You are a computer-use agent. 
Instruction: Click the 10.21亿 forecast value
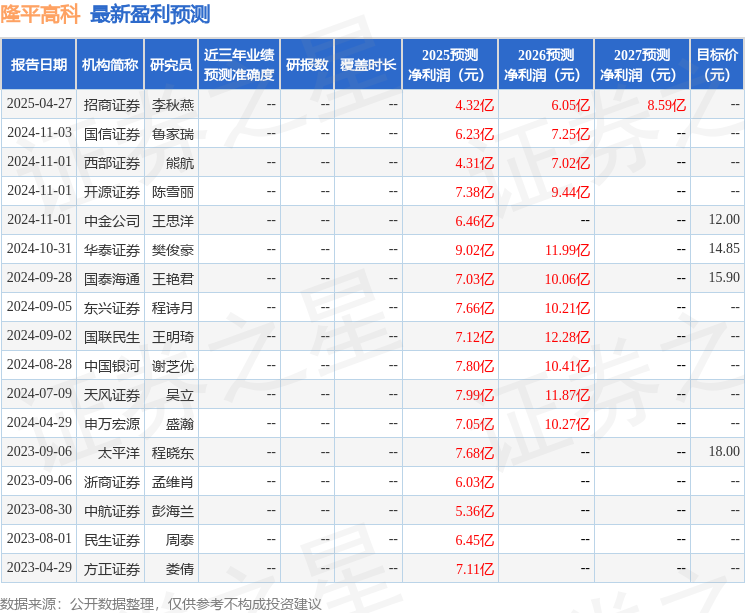[x=567, y=308]
